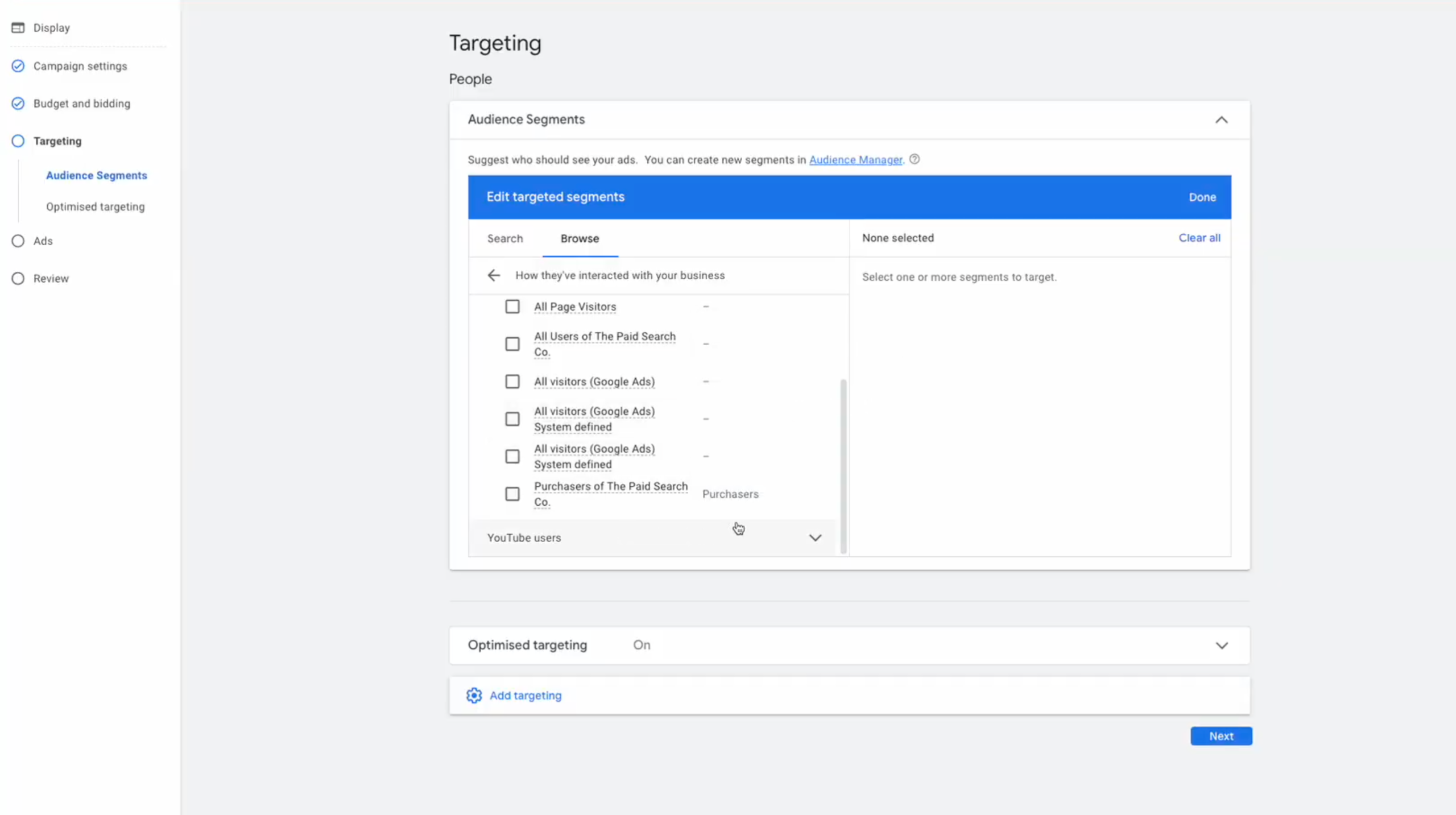1456x815 pixels.
Task: Open Optimised targeting in the sidebar
Action: tap(95, 207)
